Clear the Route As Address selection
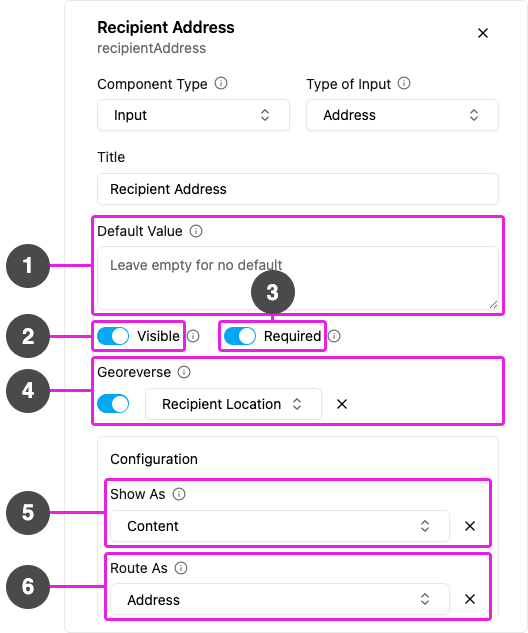Screen dimensions: 528x633 tap(470, 599)
